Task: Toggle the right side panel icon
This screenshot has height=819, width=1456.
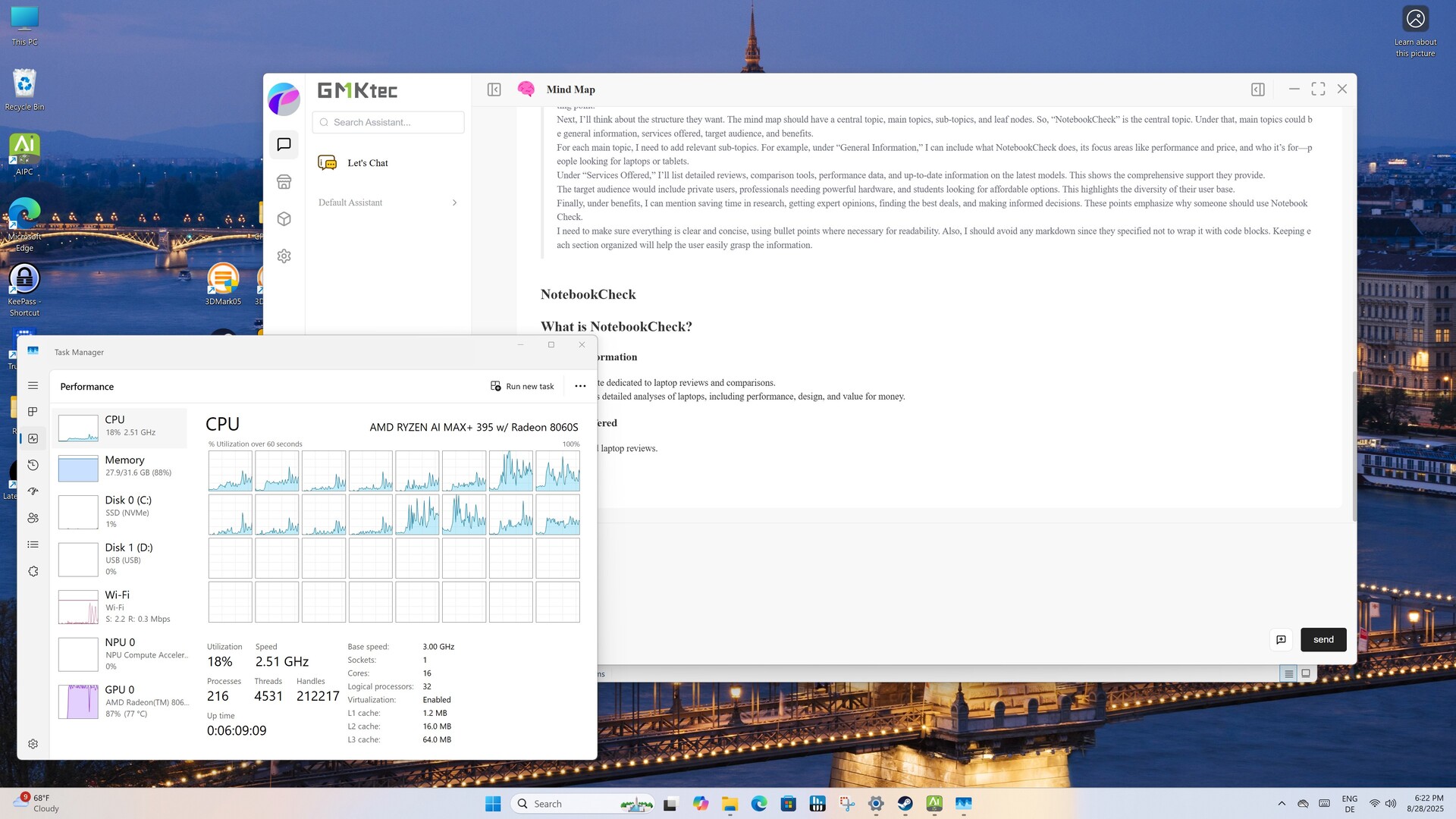Action: point(1257,89)
